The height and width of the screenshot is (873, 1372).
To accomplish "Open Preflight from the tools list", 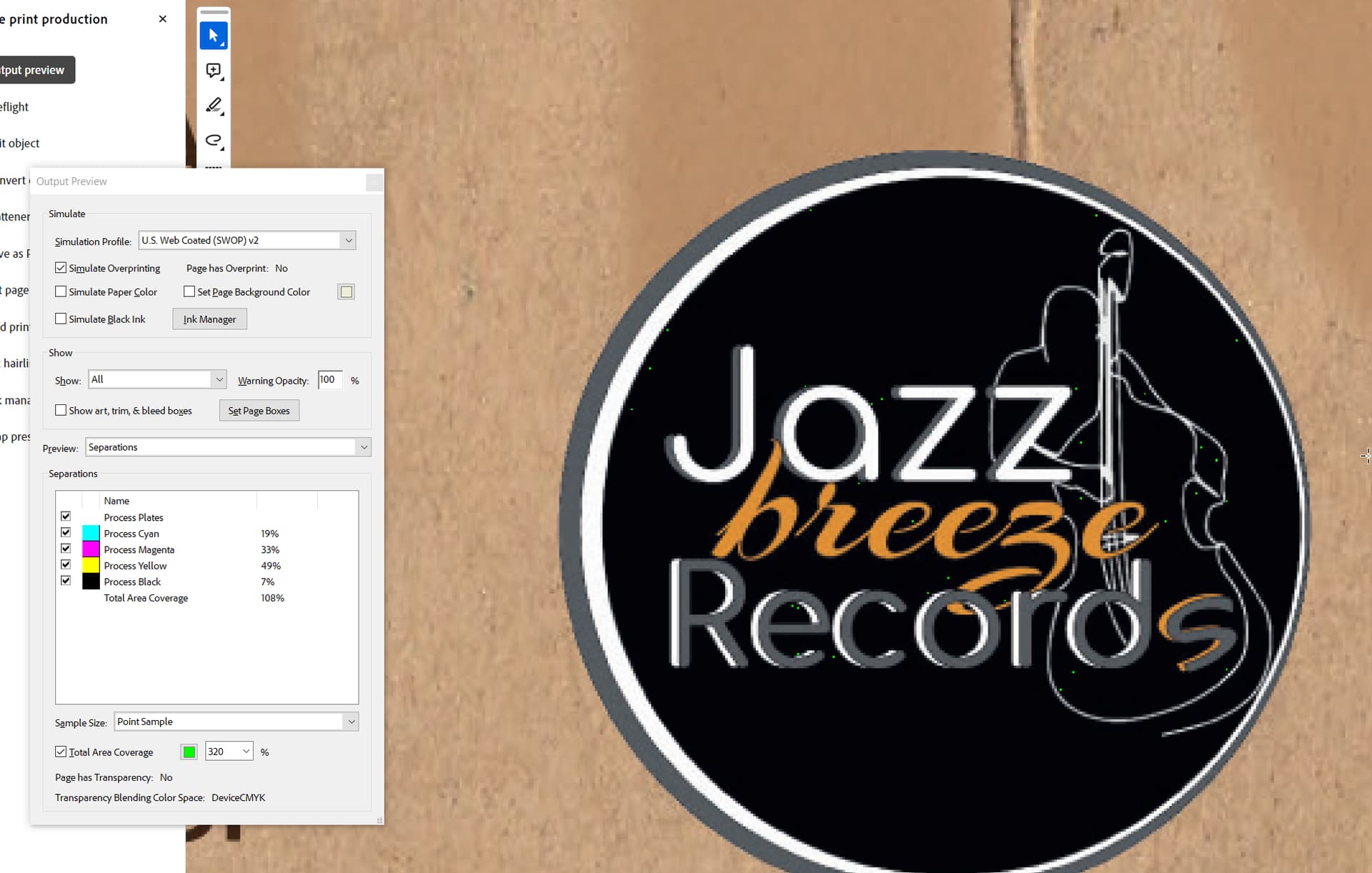I will [x=14, y=106].
